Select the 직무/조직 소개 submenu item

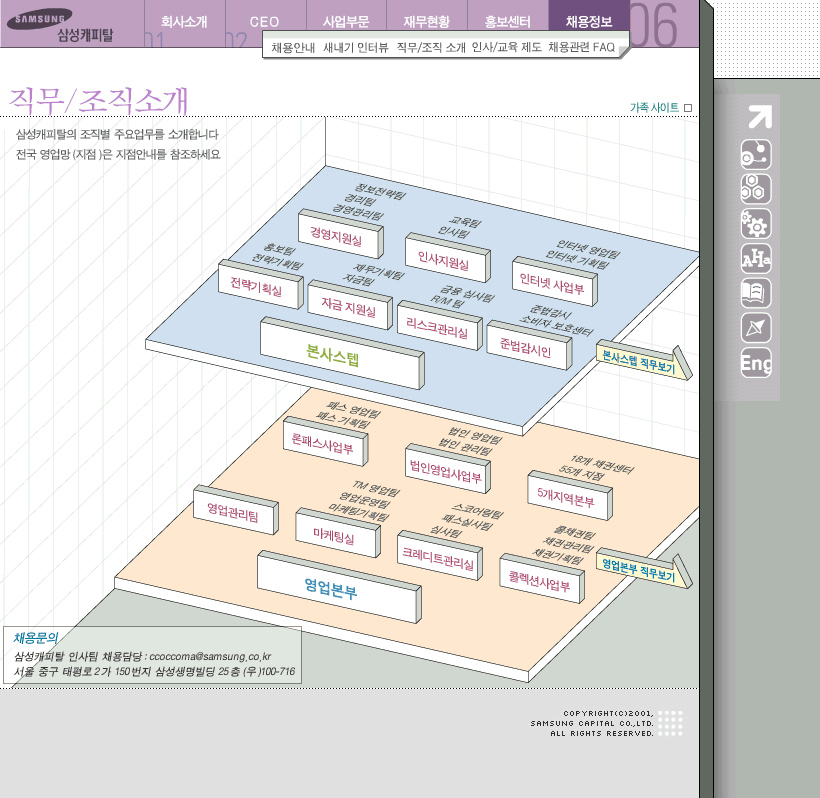pos(431,48)
